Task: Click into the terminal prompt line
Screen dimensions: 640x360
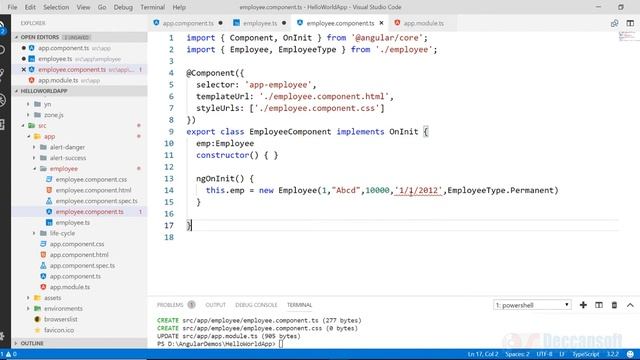Action: pos(220,344)
